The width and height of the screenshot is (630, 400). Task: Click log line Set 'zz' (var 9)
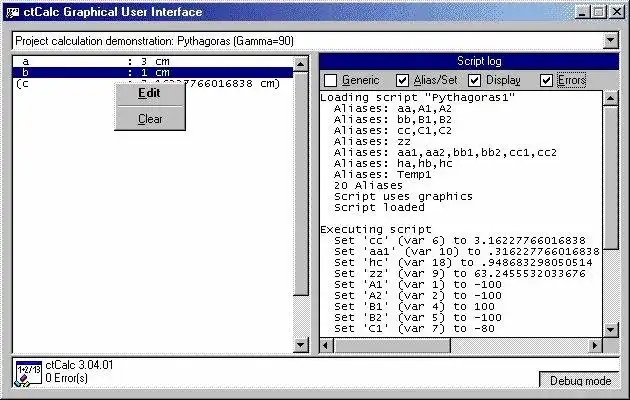(460, 274)
